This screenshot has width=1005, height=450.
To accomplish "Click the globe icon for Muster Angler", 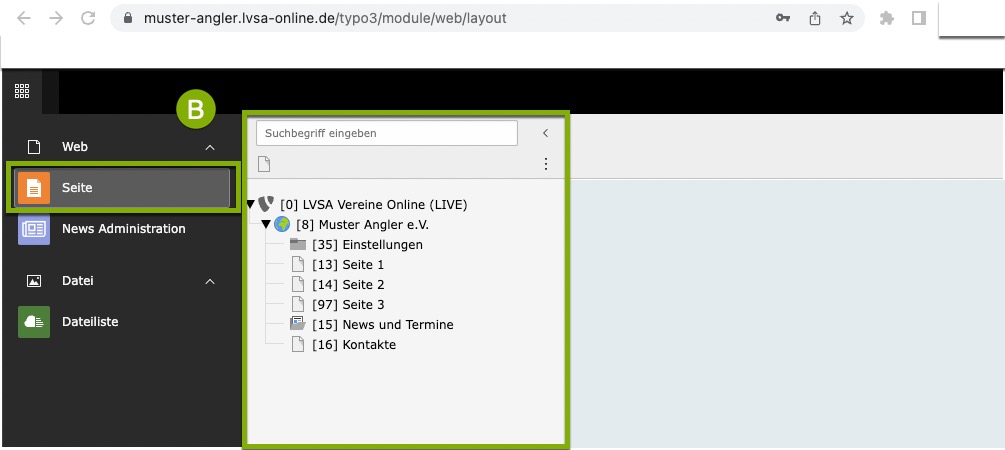I will [282, 224].
